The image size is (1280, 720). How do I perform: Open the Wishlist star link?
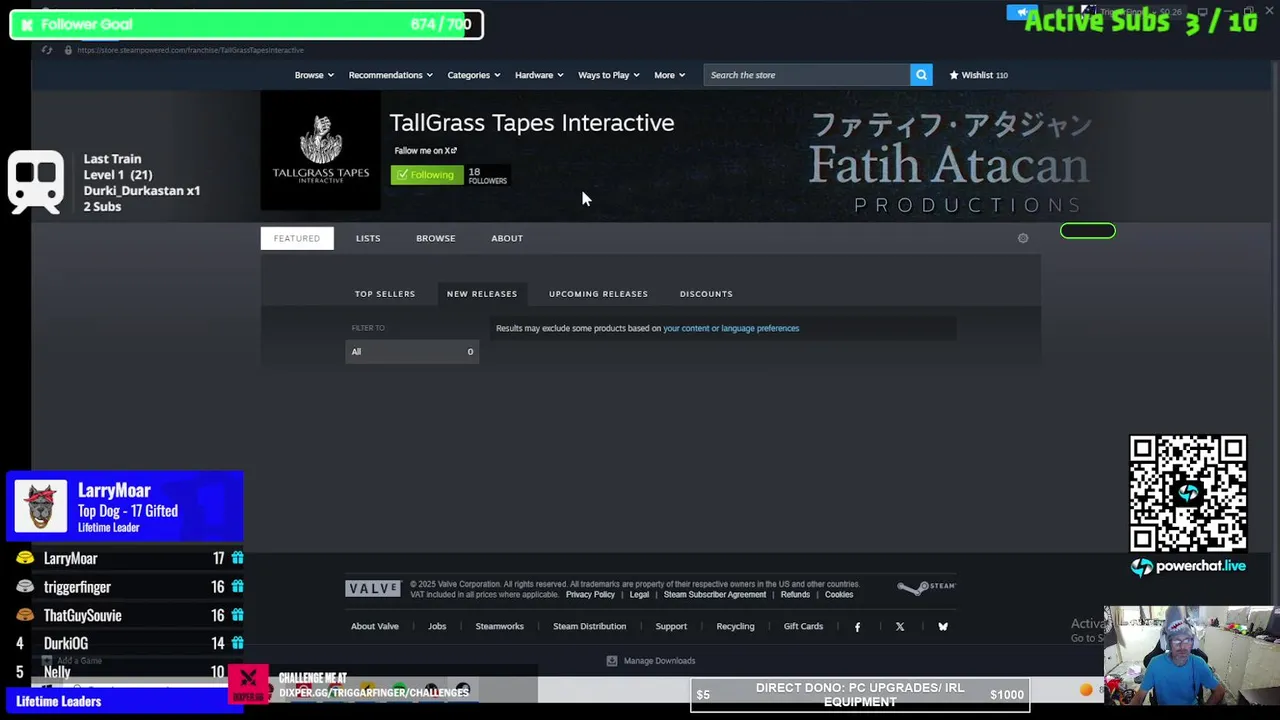point(978,75)
